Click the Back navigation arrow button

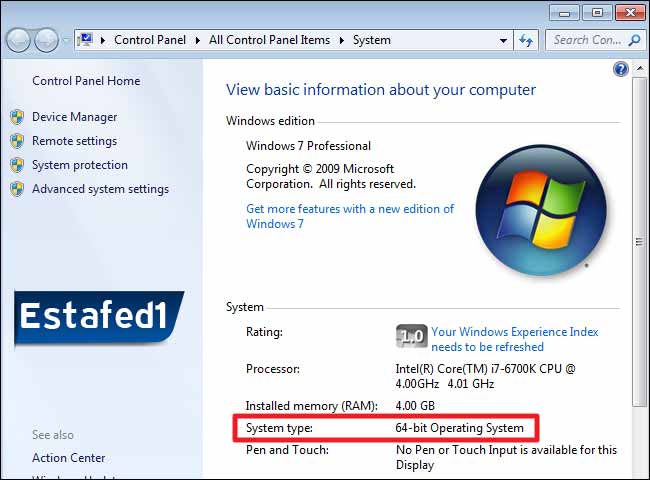coord(19,40)
